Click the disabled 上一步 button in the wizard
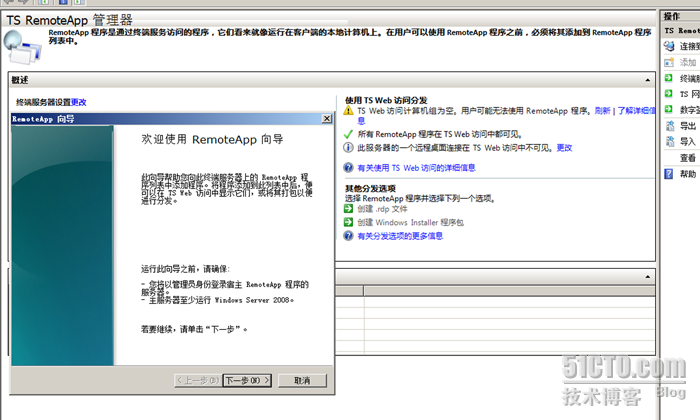 (x=198, y=380)
